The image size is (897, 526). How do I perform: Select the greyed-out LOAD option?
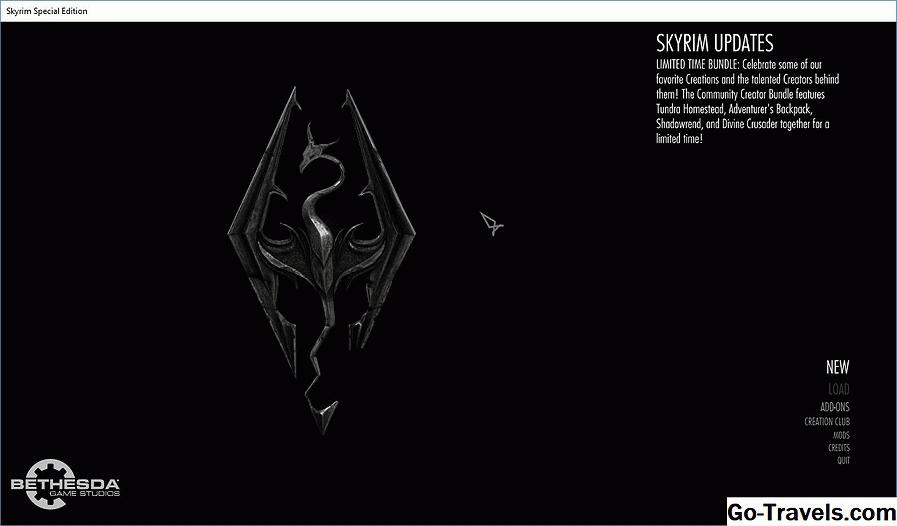[x=838, y=389]
